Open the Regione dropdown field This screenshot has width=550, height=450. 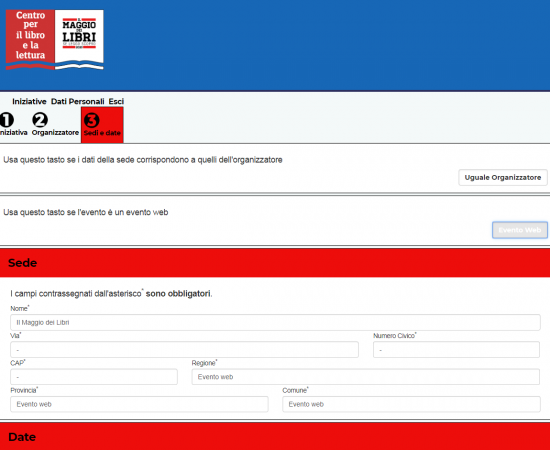click(x=365, y=377)
